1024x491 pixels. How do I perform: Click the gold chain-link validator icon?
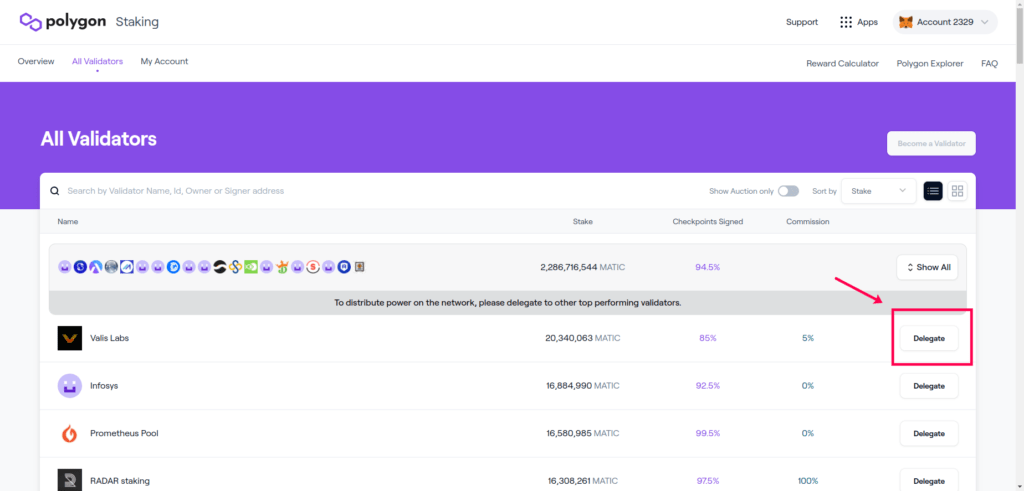[x=236, y=267]
